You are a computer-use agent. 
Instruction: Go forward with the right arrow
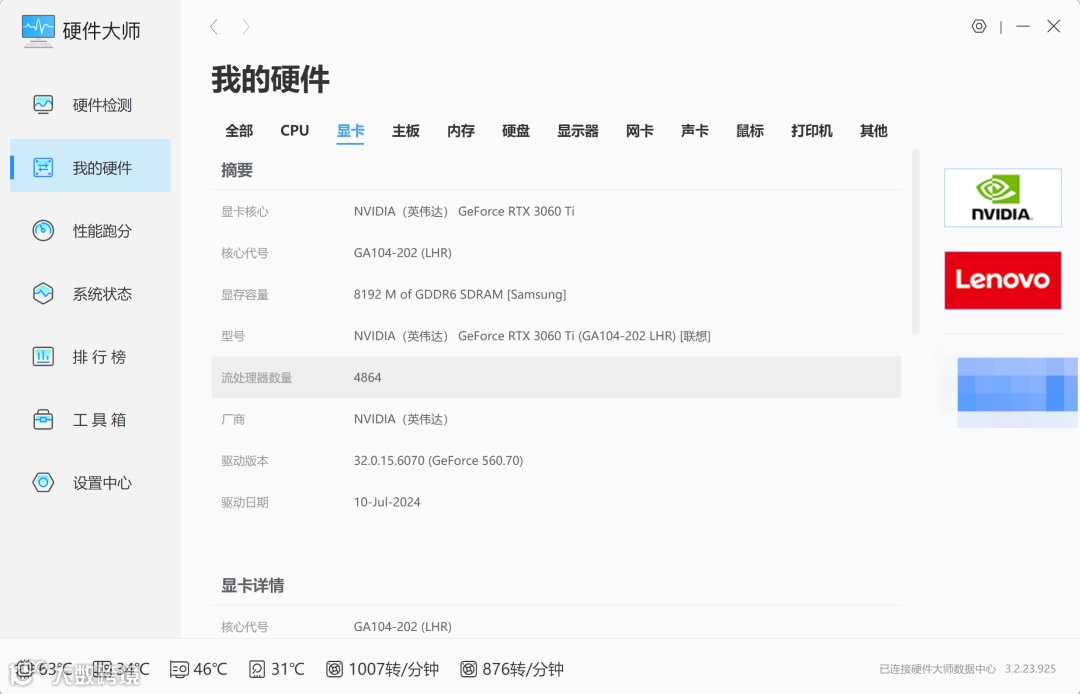pos(246,27)
